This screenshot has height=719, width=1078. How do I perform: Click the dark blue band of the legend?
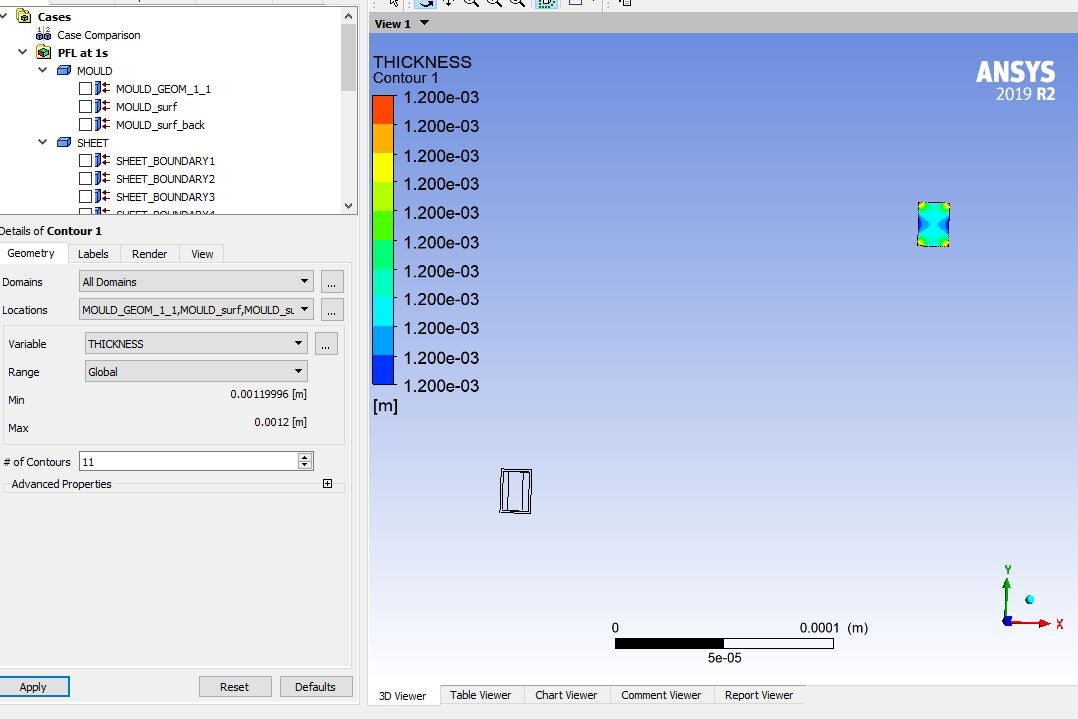pos(383,370)
